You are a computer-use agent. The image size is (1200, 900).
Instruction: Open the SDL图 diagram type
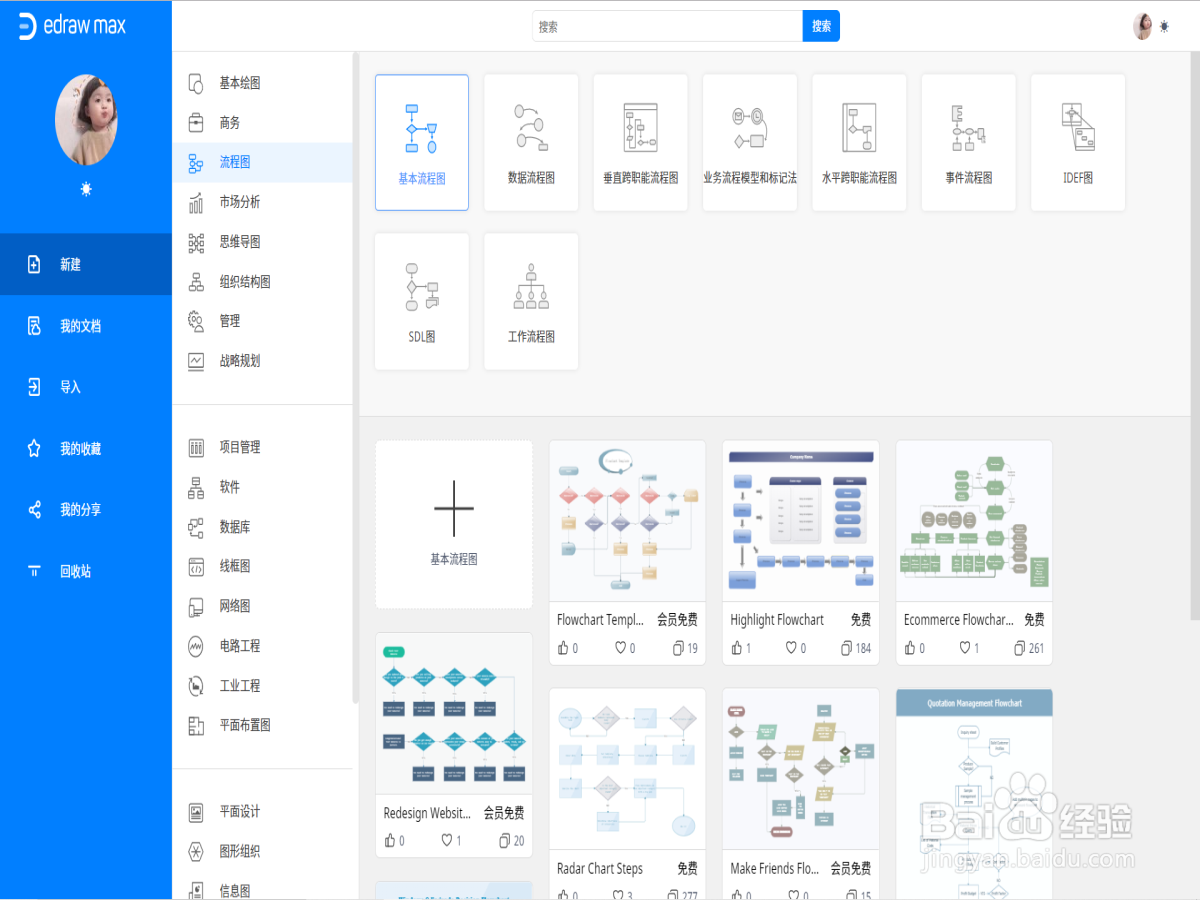point(422,301)
